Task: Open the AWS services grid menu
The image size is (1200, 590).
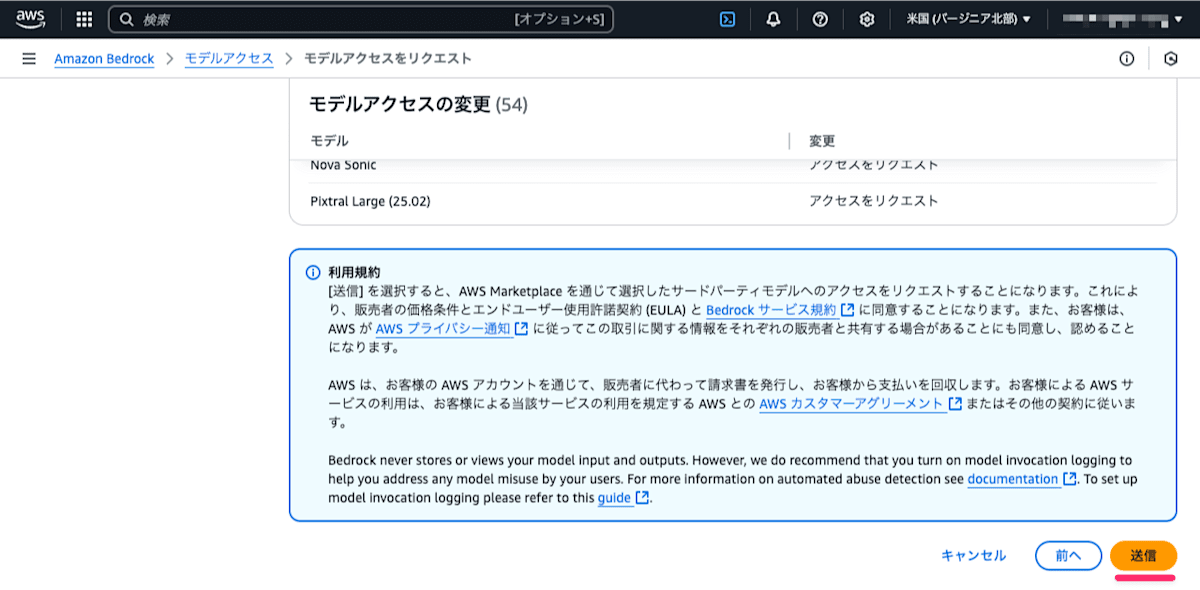Action: 85,19
